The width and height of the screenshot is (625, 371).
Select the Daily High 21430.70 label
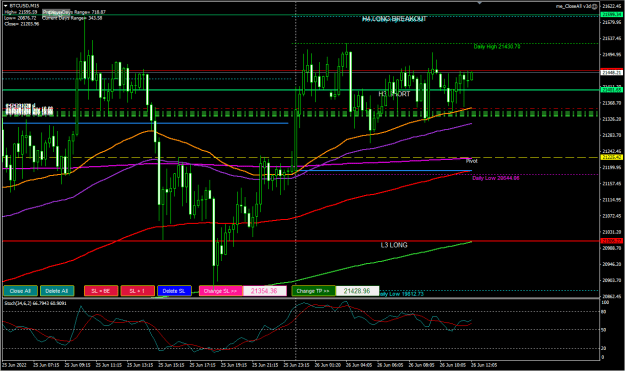497,47
